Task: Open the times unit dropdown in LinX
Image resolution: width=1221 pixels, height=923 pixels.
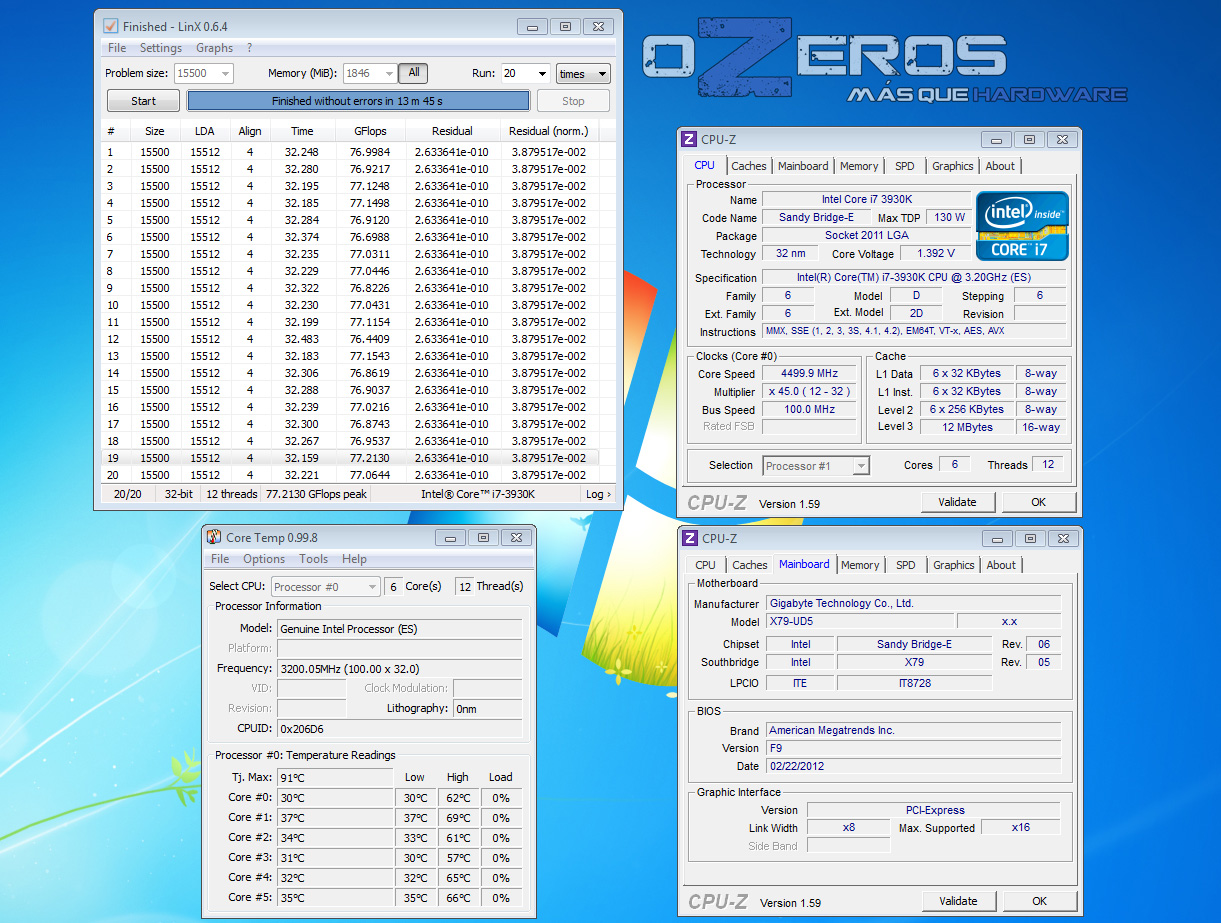Action: (x=583, y=73)
